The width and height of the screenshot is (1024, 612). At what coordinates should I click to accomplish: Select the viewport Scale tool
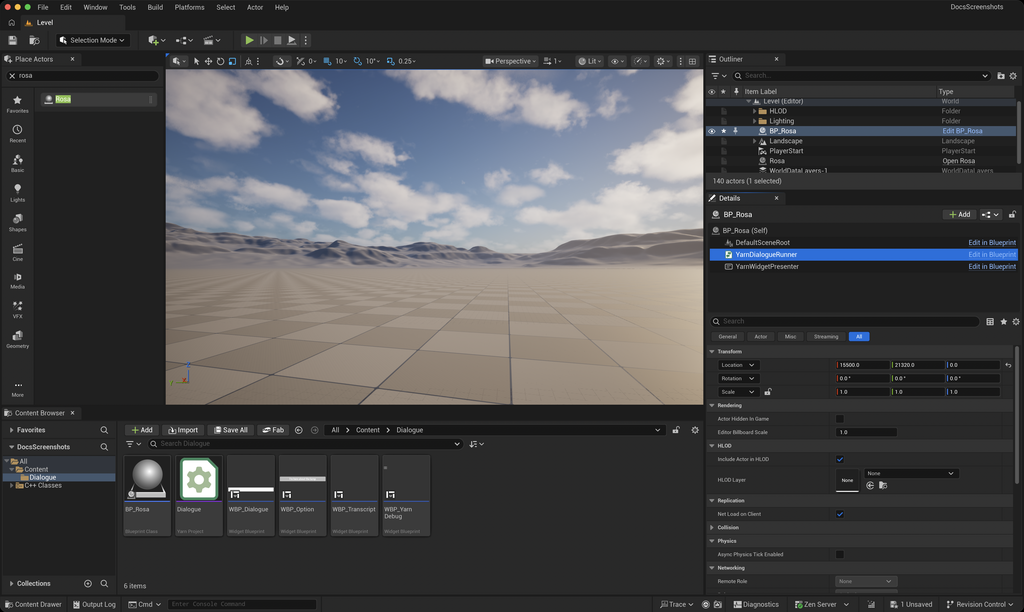(232, 61)
